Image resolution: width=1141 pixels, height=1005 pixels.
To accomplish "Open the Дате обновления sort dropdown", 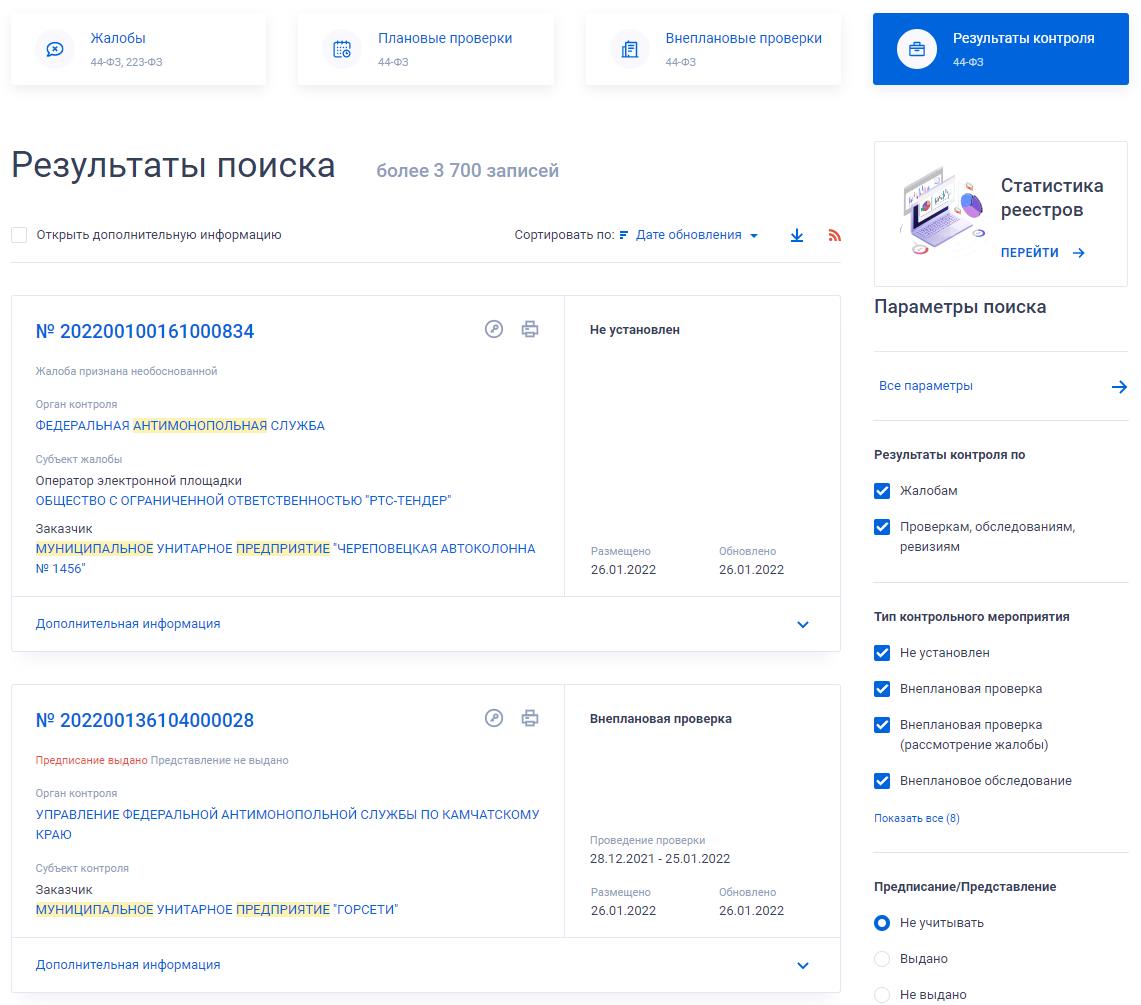I will (700, 235).
